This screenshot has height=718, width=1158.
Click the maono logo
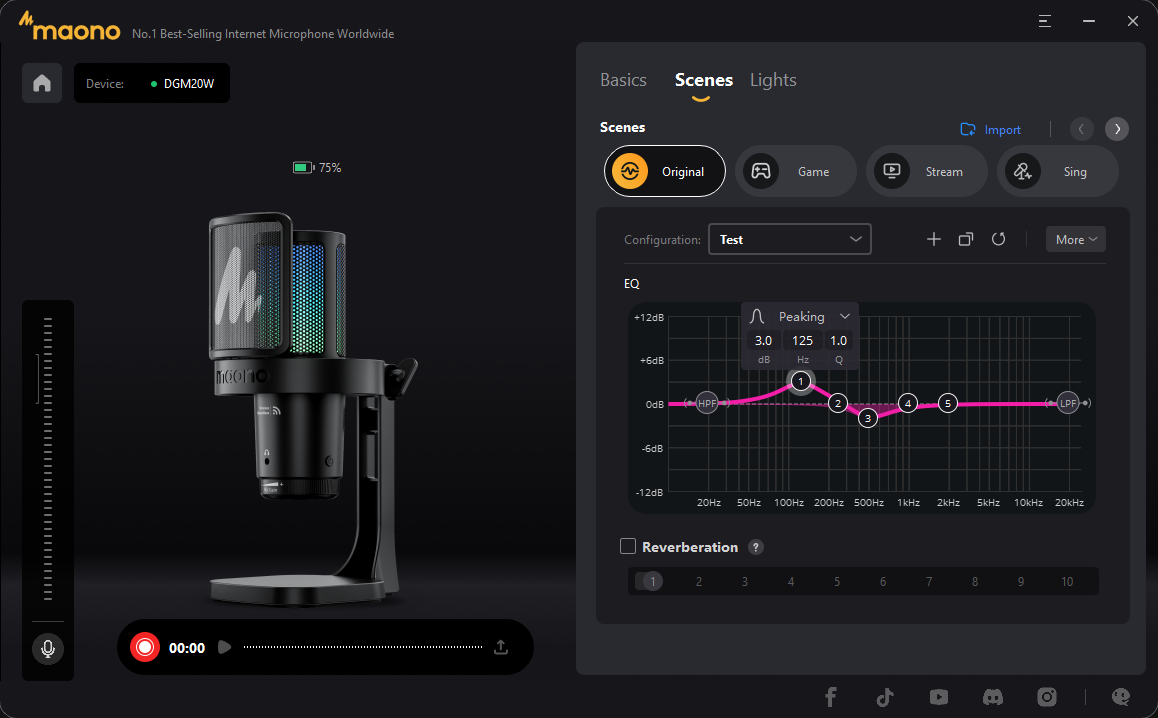coord(69,27)
